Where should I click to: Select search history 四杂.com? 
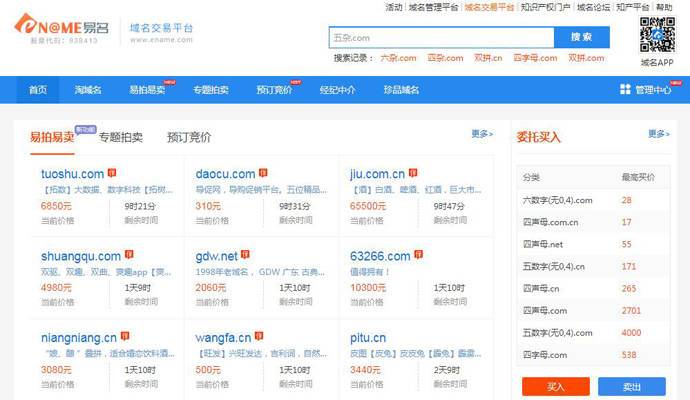(445, 58)
